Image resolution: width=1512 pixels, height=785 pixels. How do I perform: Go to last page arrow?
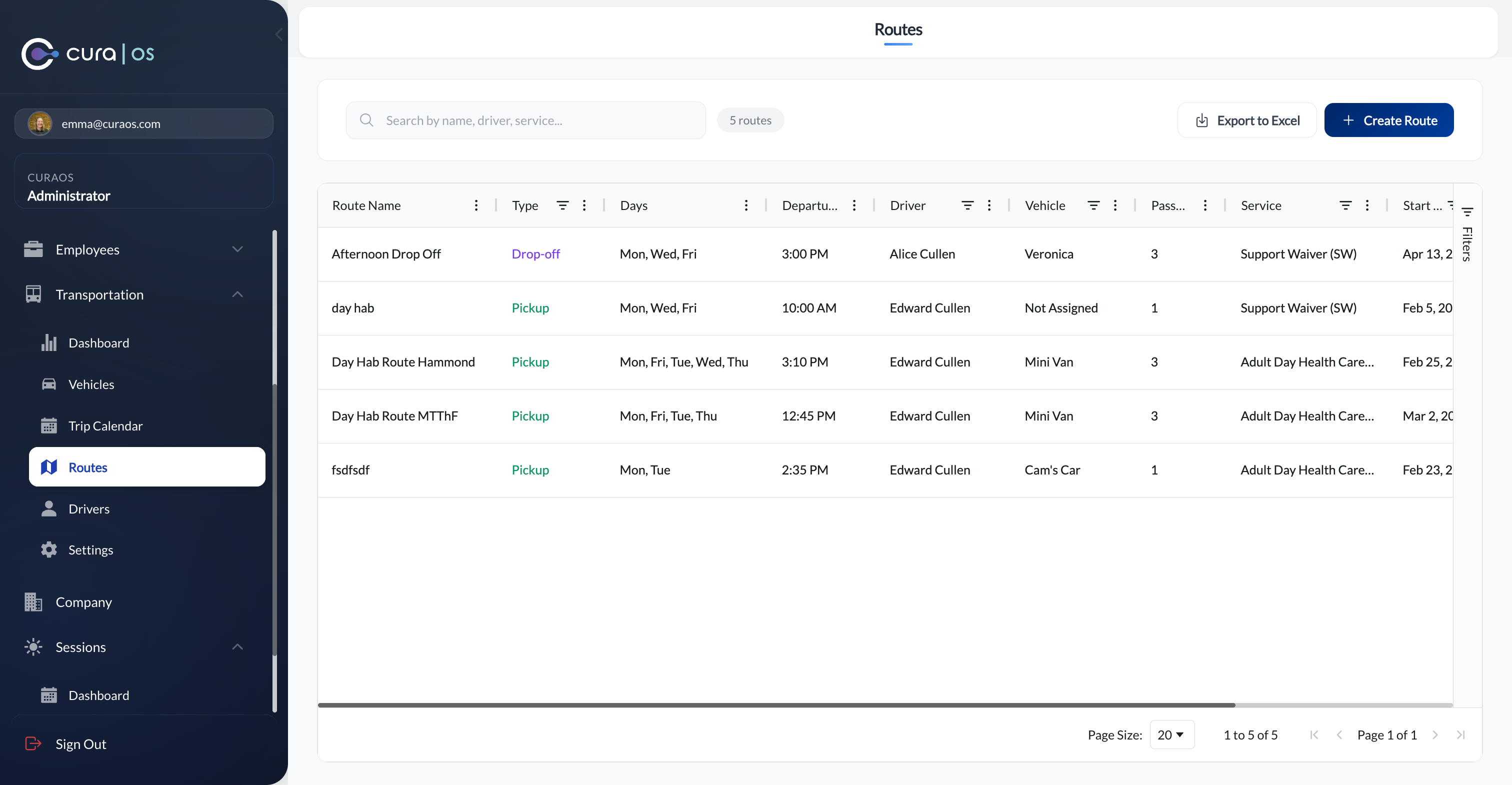coord(1461,734)
